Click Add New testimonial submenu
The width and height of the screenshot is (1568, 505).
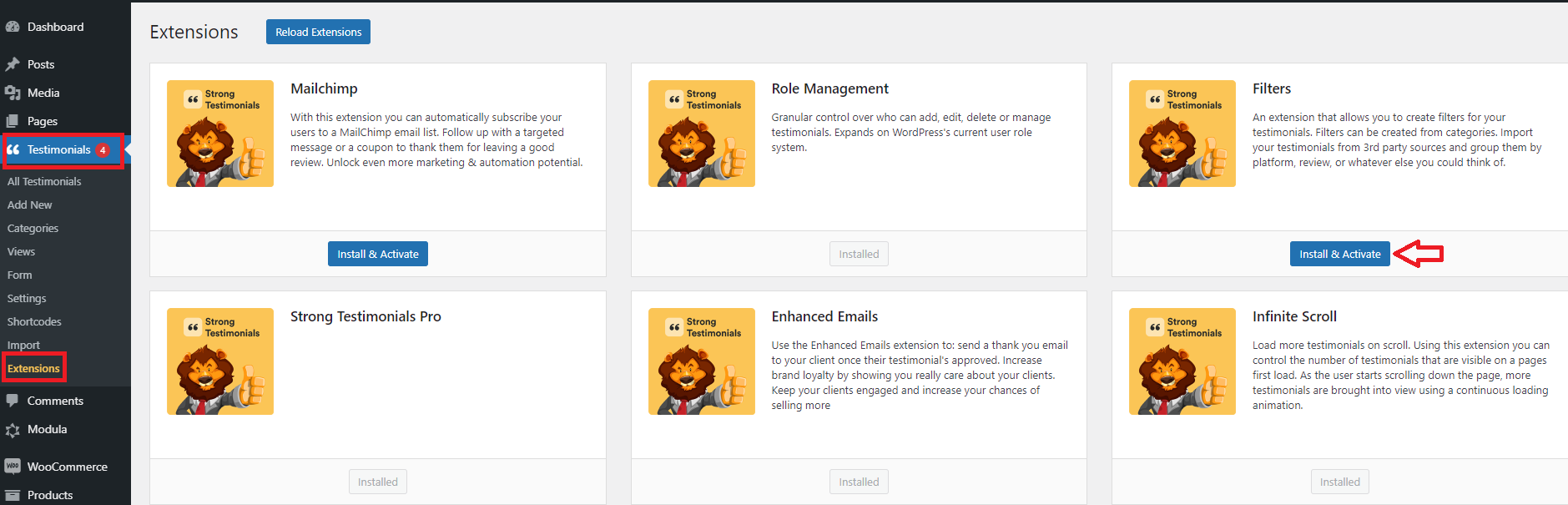click(29, 205)
